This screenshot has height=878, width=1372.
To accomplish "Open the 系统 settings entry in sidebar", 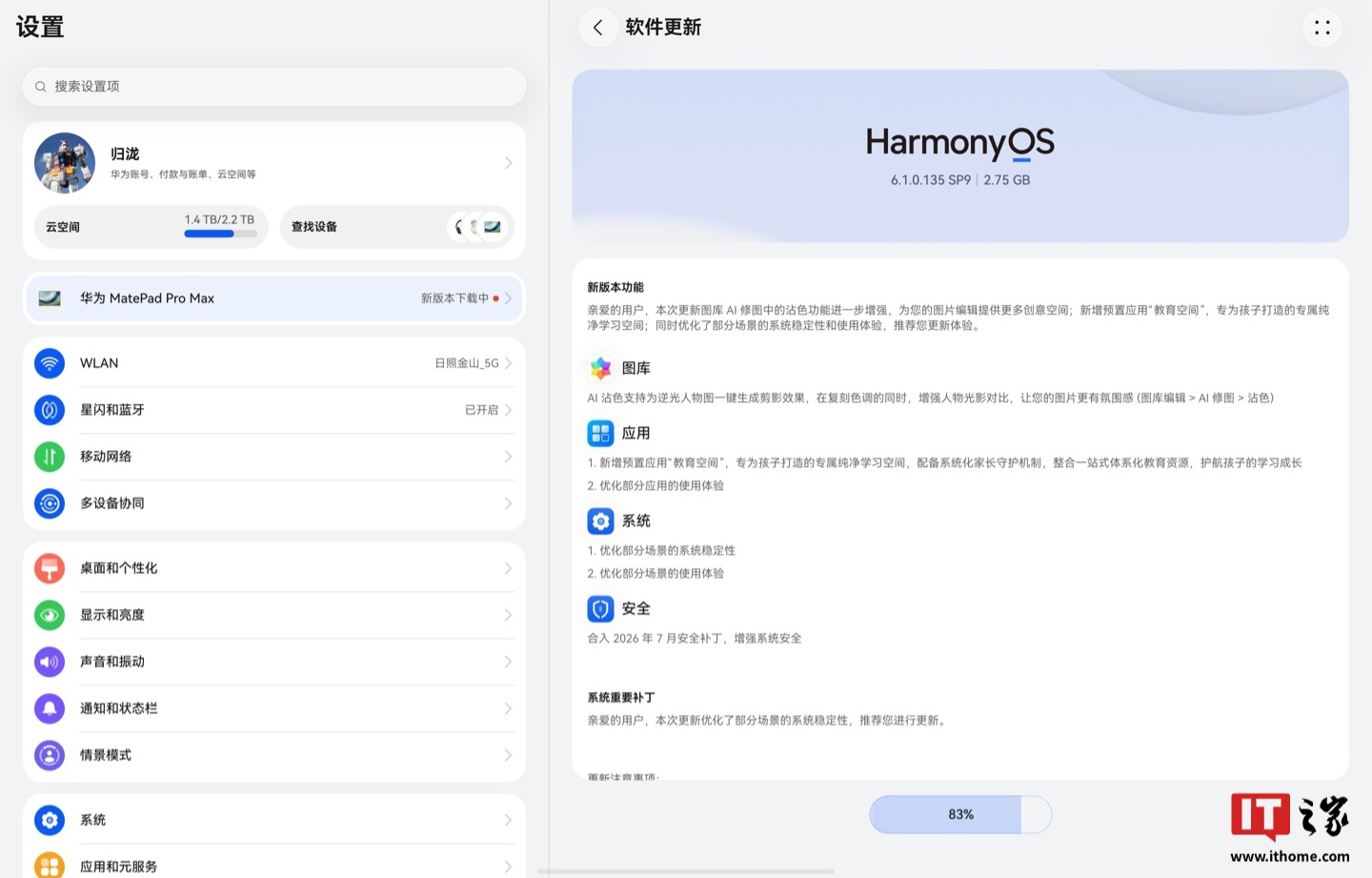I will pos(274,820).
